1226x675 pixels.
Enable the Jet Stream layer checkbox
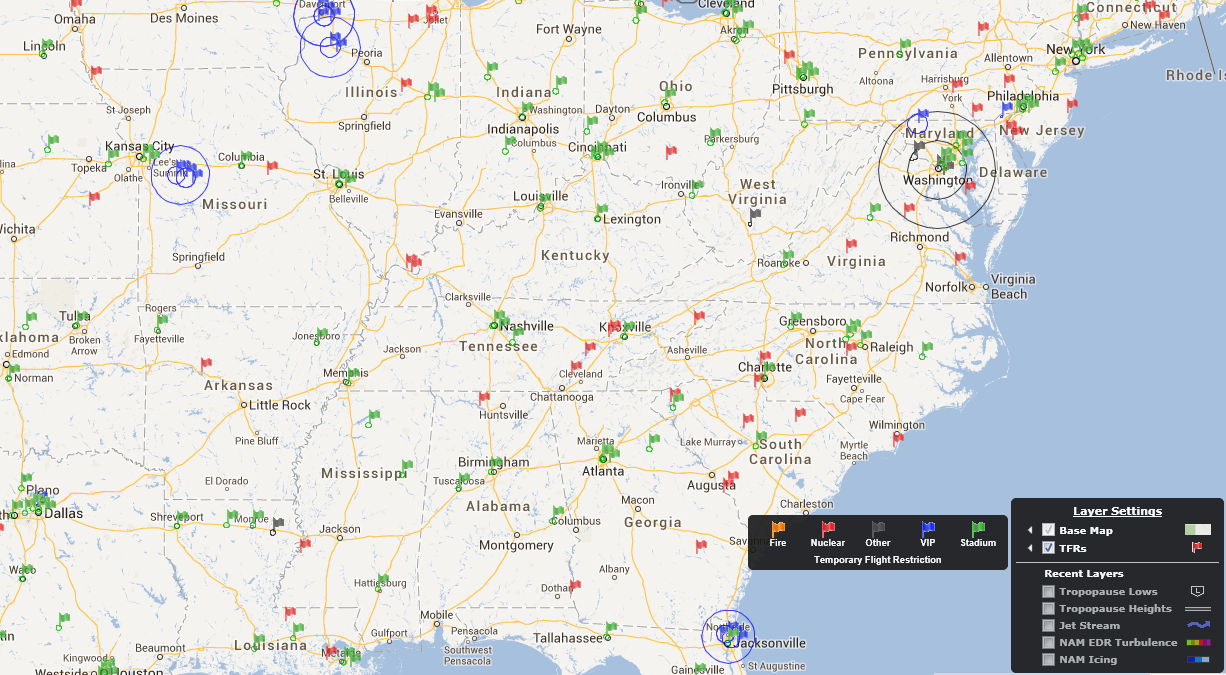[x=1048, y=625]
